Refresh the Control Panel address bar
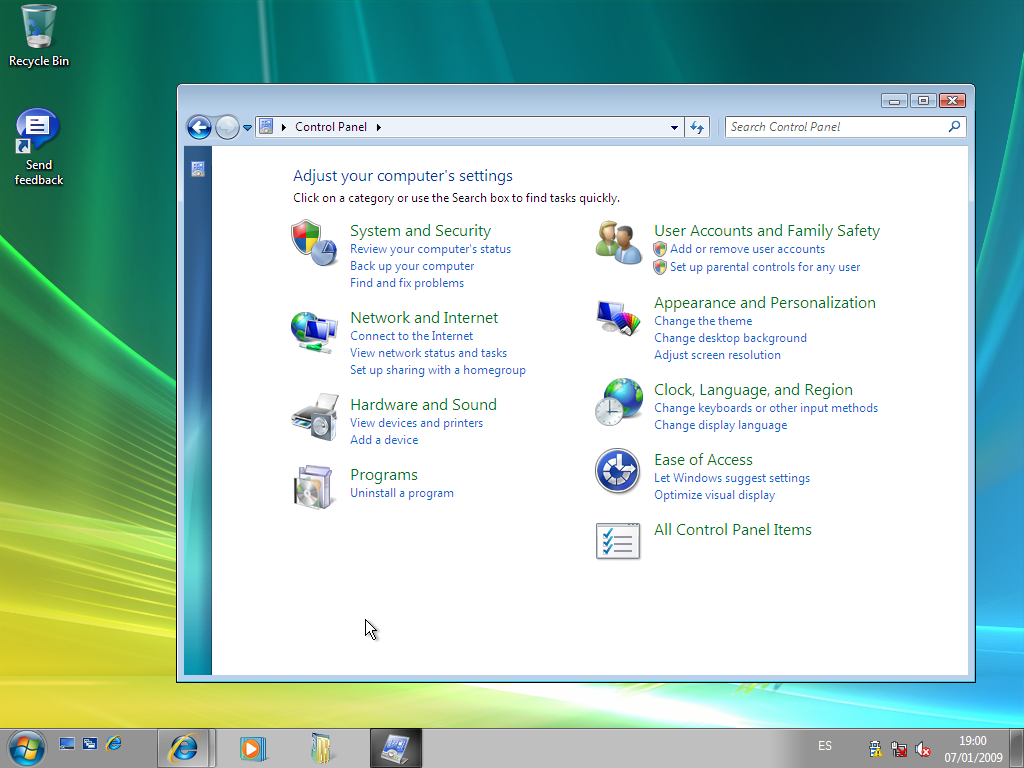The height and width of the screenshot is (768, 1024). click(x=697, y=127)
